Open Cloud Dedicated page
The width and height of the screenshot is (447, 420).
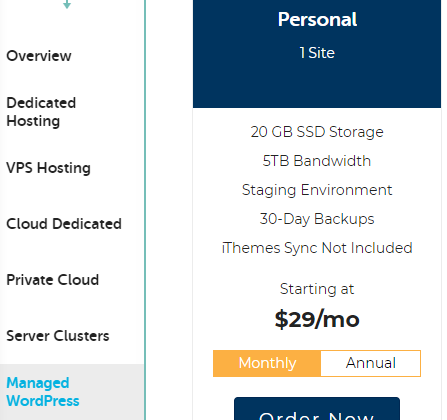[x=64, y=224]
